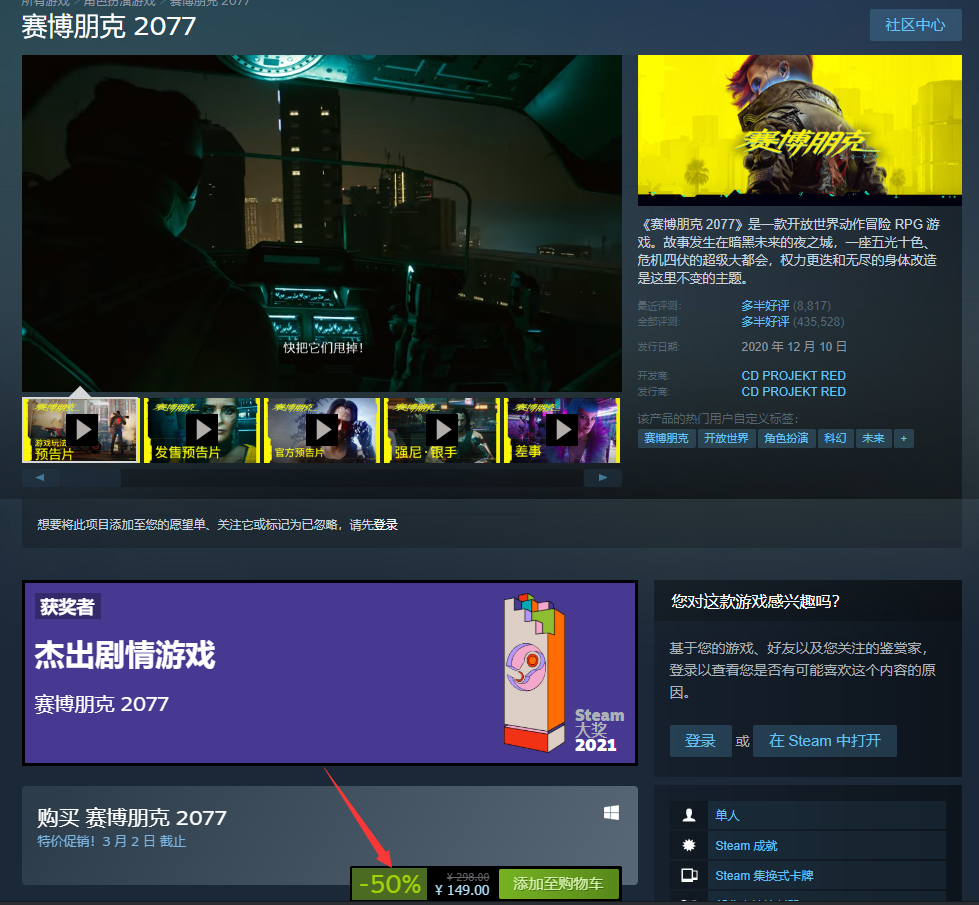This screenshot has height=905, width=979.
Task: Play the 差事 trailer thumbnail
Action: click(x=561, y=430)
